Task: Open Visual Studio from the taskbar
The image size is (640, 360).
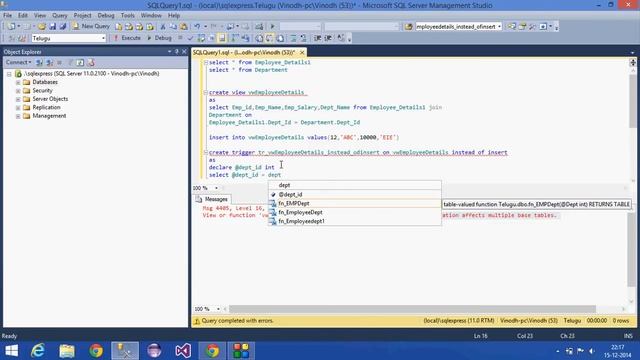Action: (x=183, y=351)
